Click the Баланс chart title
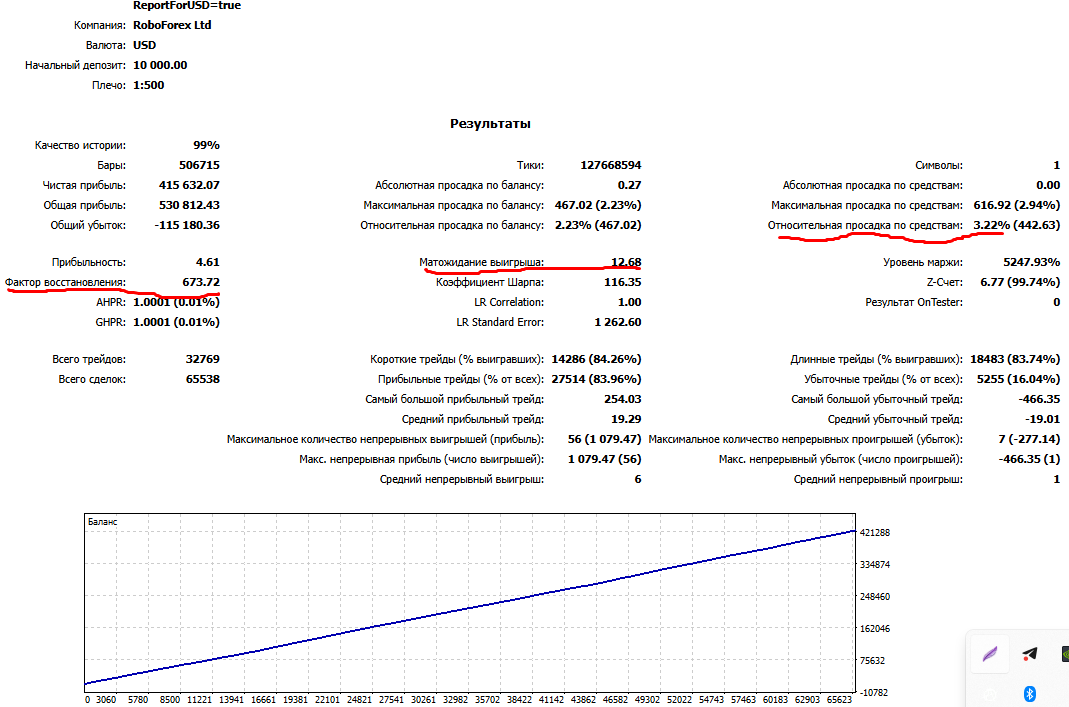 pos(102,522)
